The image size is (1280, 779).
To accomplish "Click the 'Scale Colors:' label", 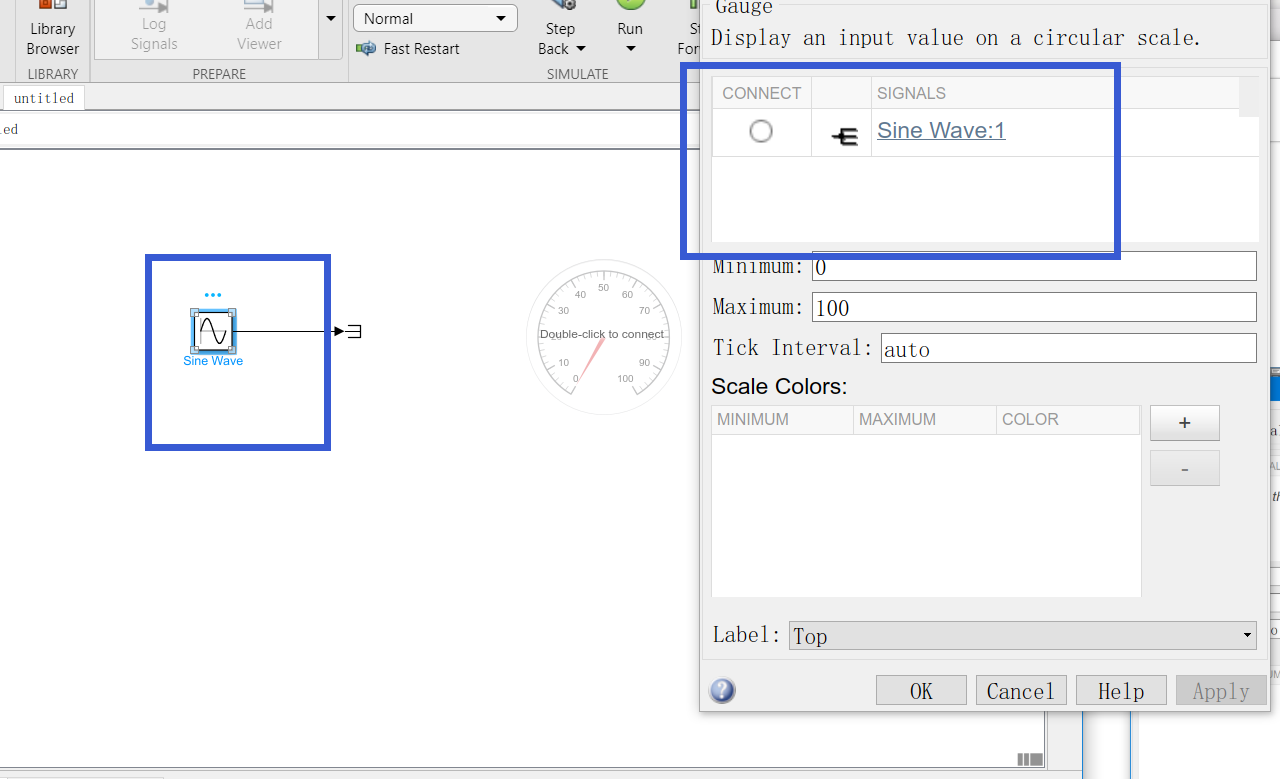I will pyautogui.click(x=779, y=386).
